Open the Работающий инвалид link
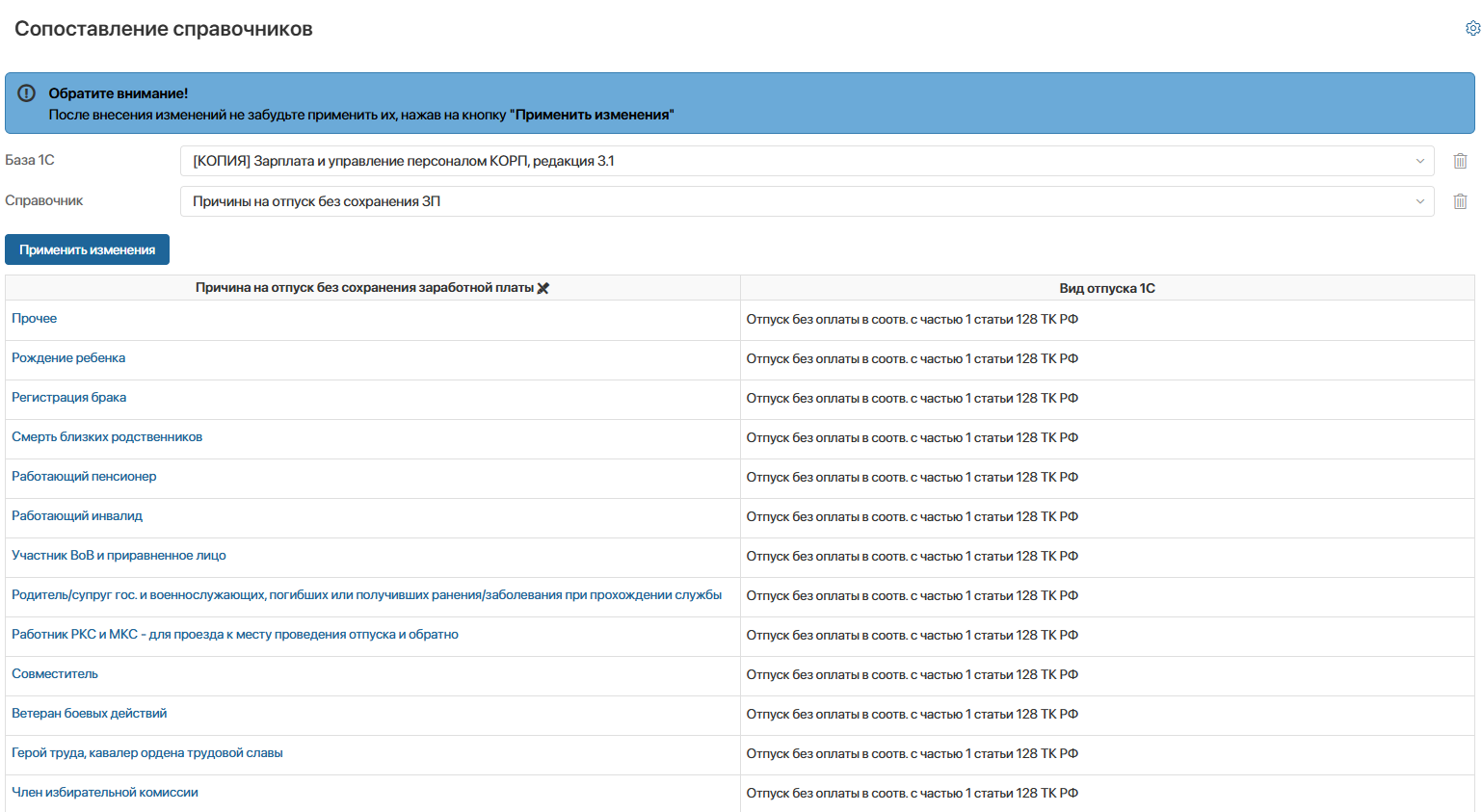1482x812 pixels. point(77,516)
